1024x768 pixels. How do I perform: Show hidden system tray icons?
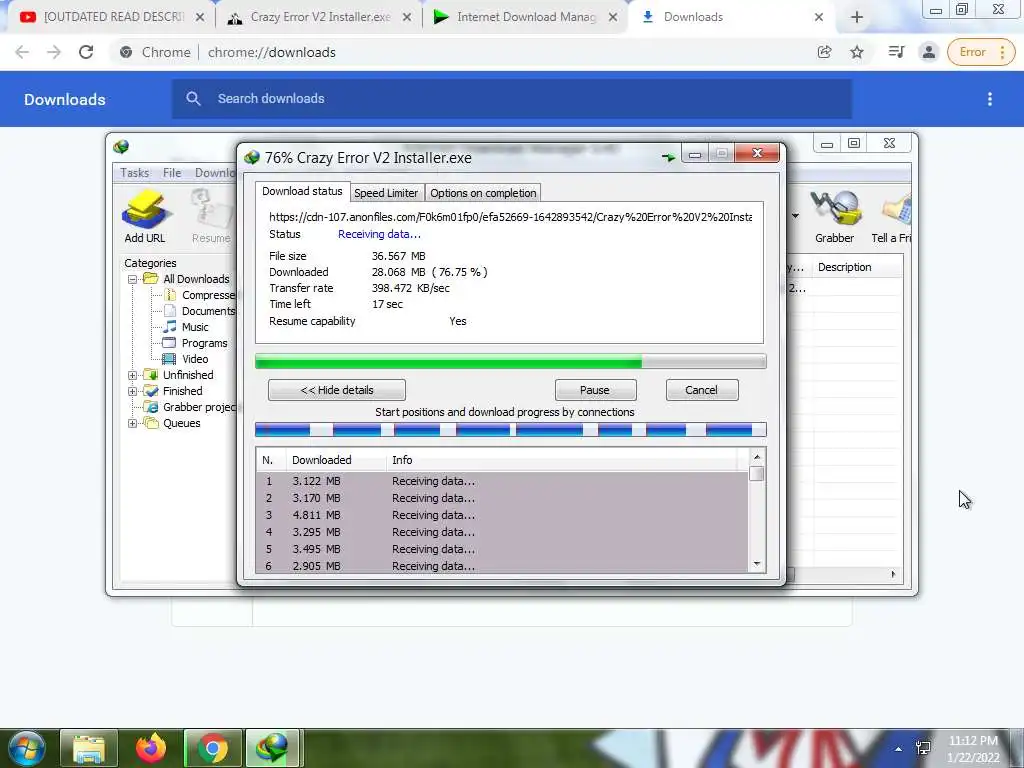[x=898, y=749]
